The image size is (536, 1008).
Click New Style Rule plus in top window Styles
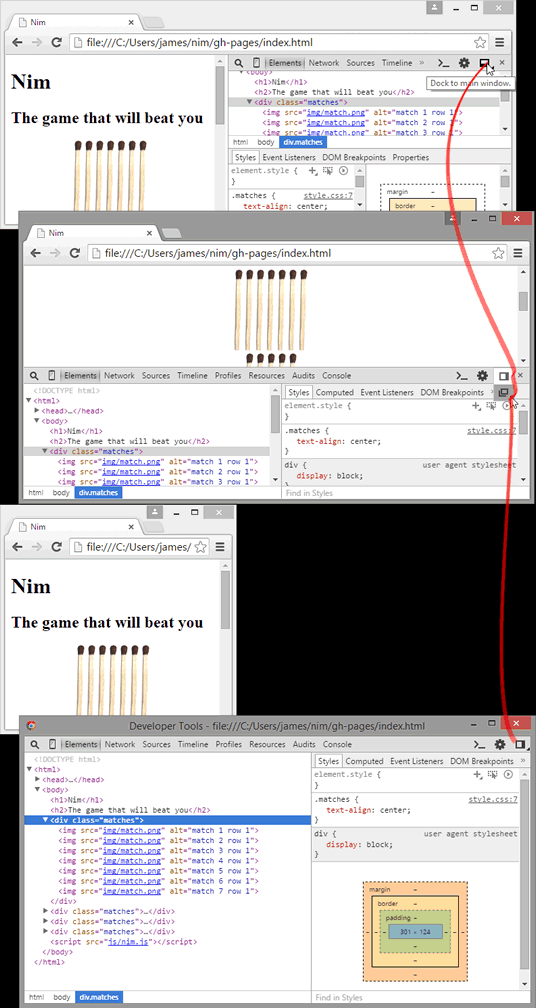[x=313, y=171]
